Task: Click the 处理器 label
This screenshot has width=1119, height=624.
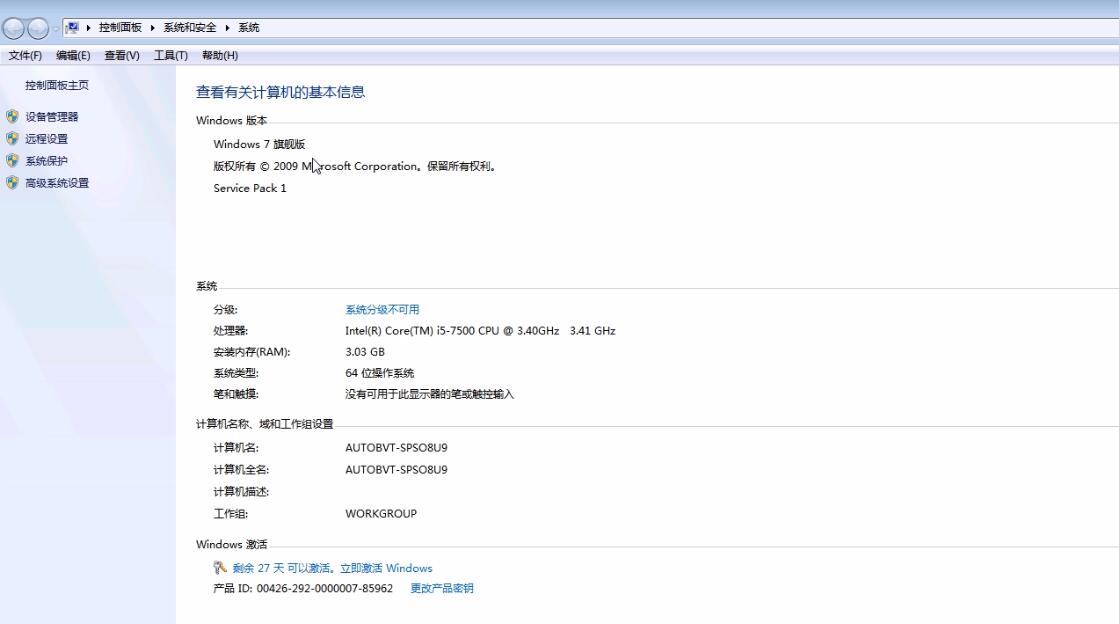Action: coord(231,331)
